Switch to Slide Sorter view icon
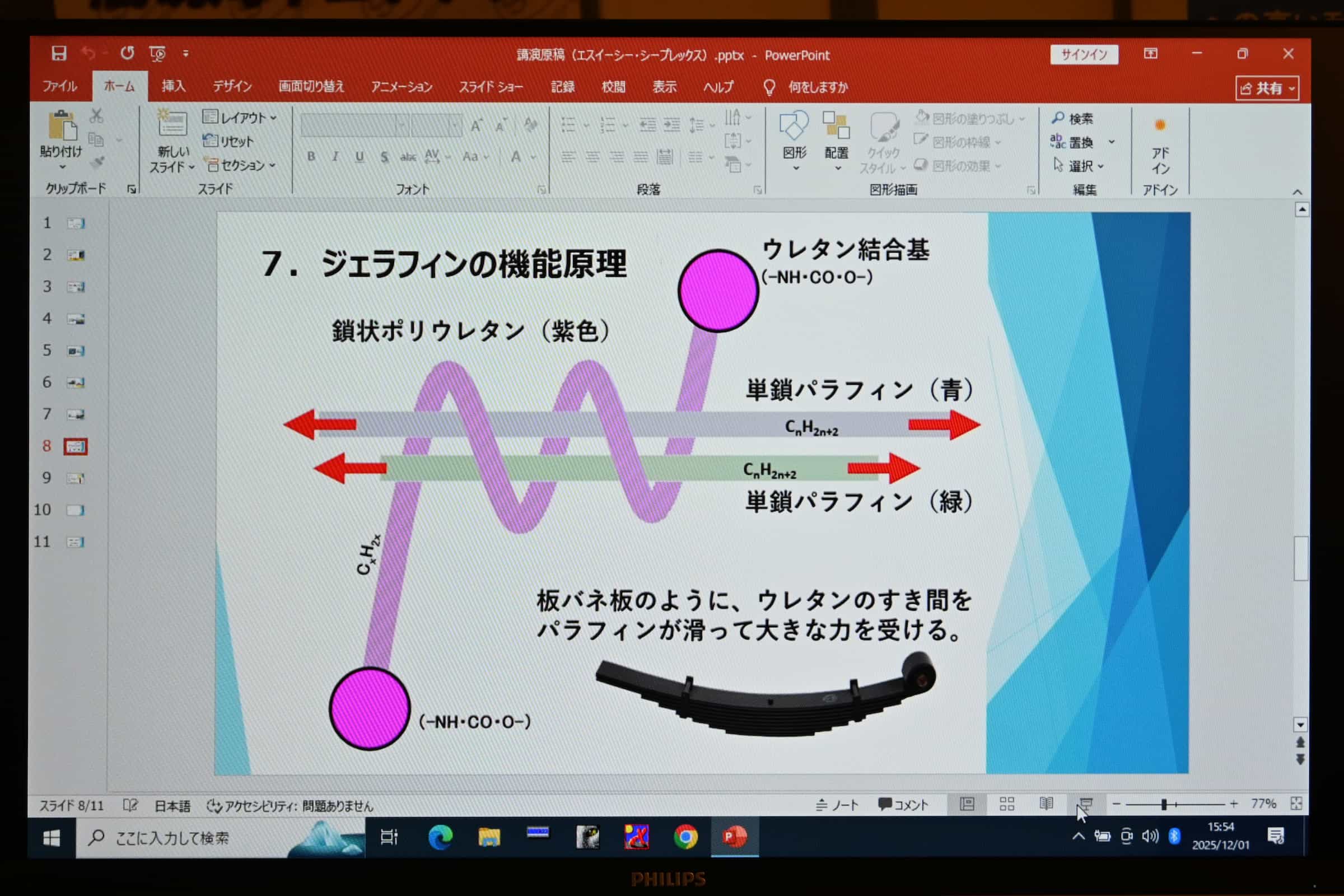1344x896 pixels. point(1007,805)
